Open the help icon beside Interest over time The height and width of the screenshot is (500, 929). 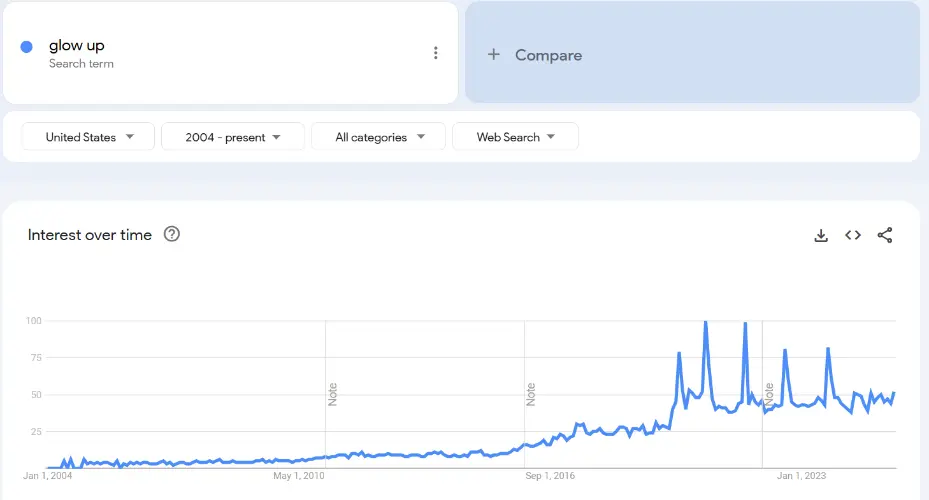[172, 234]
